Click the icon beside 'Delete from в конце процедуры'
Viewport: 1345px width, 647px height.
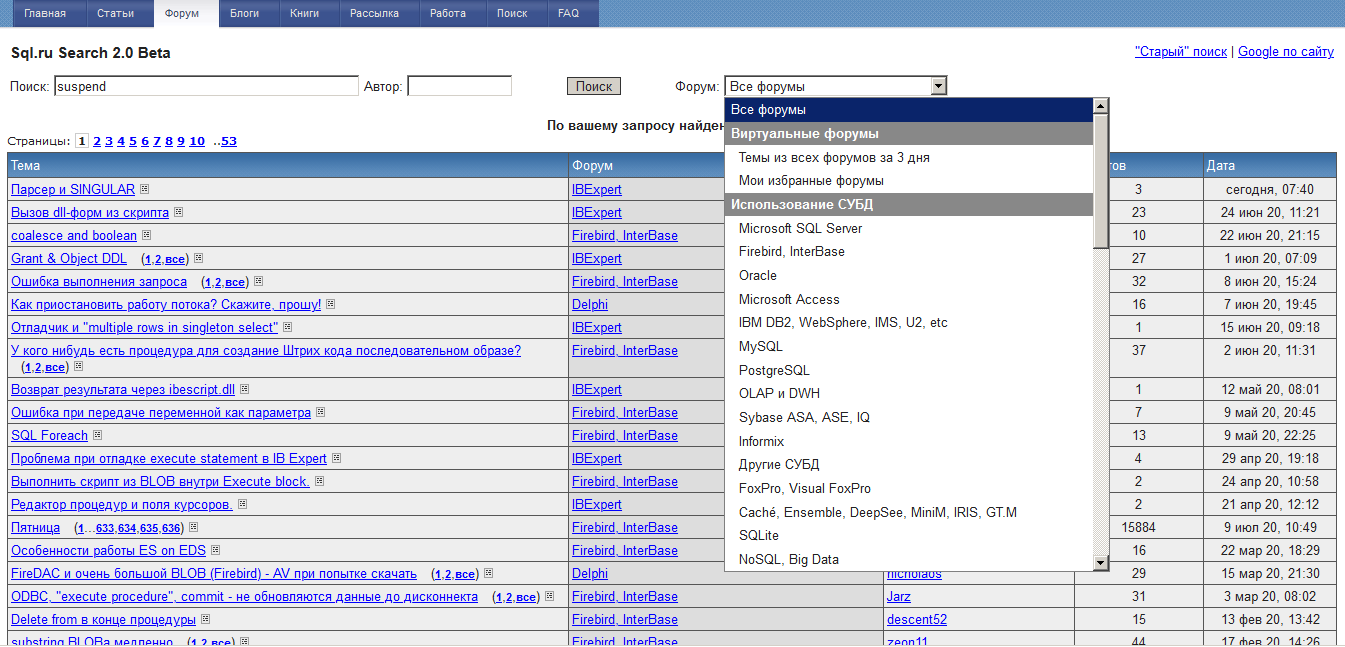pyautogui.click(x=206, y=619)
